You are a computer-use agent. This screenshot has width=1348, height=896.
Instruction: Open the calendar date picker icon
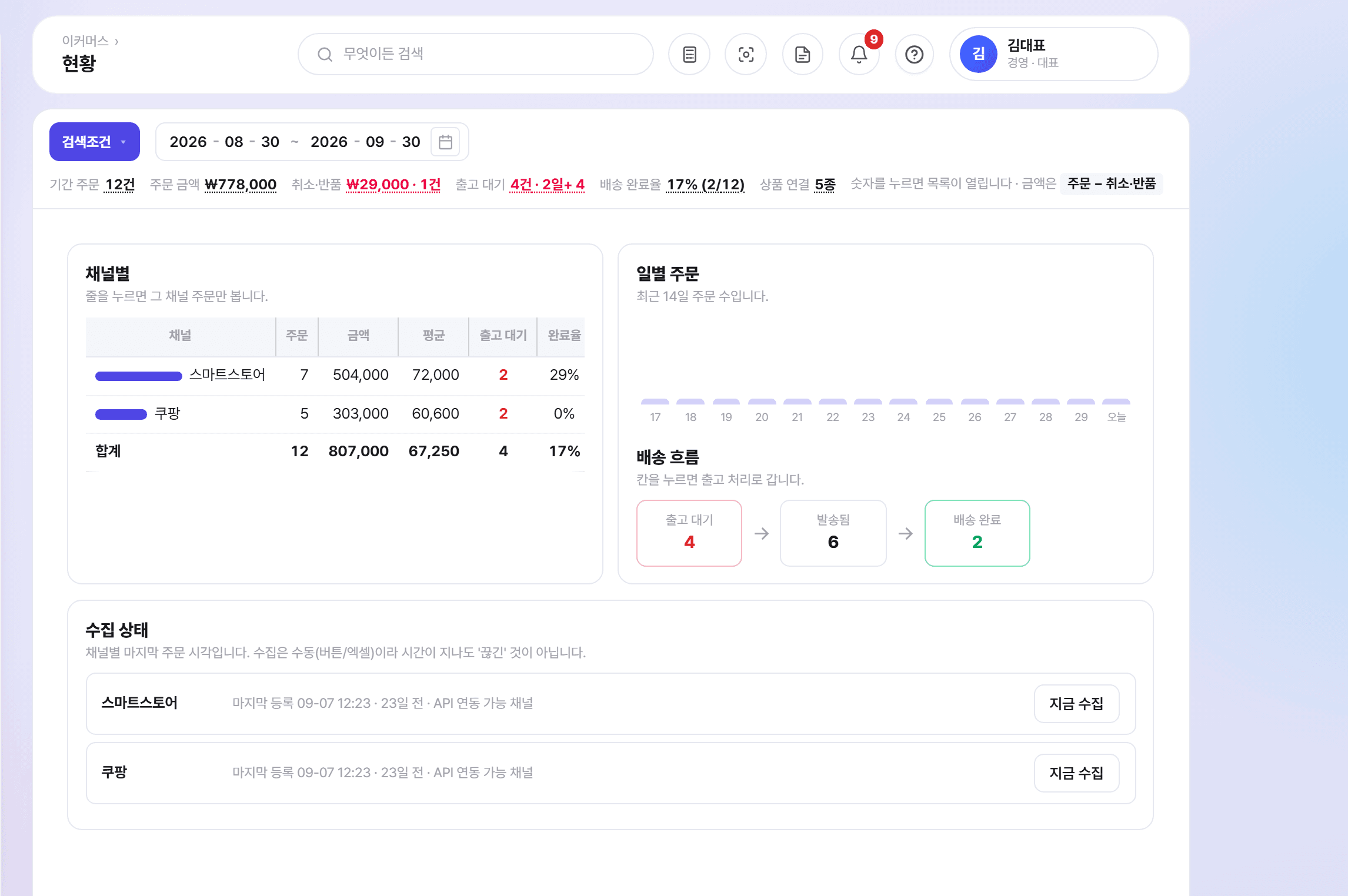click(445, 142)
